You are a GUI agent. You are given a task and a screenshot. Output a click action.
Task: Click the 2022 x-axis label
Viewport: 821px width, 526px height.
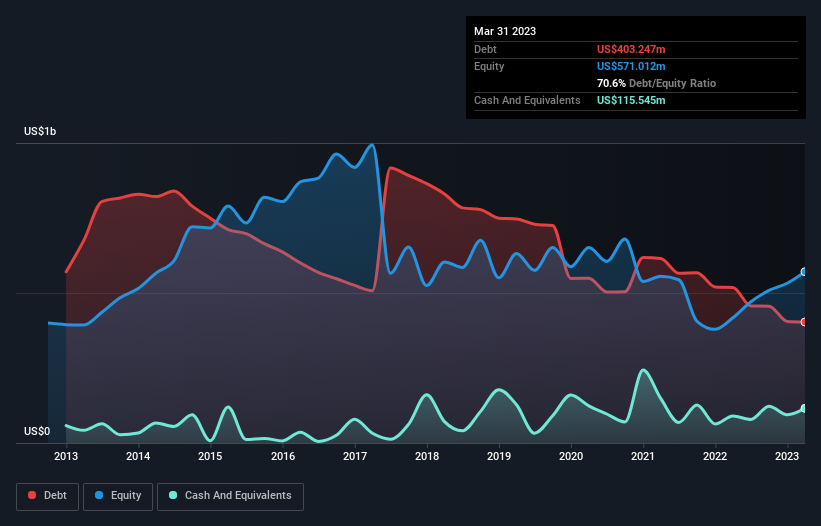[715, 456]
